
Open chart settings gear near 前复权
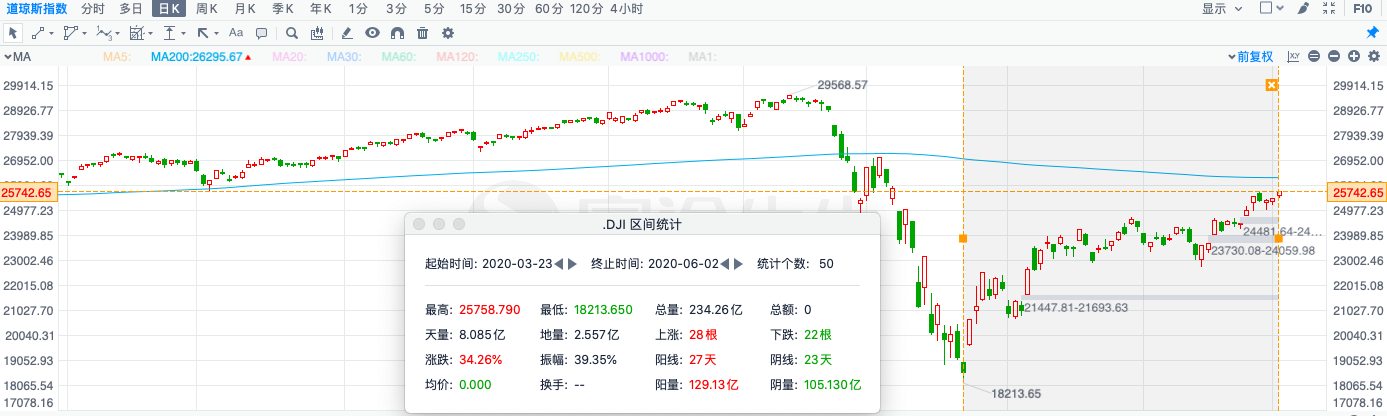1374,56
